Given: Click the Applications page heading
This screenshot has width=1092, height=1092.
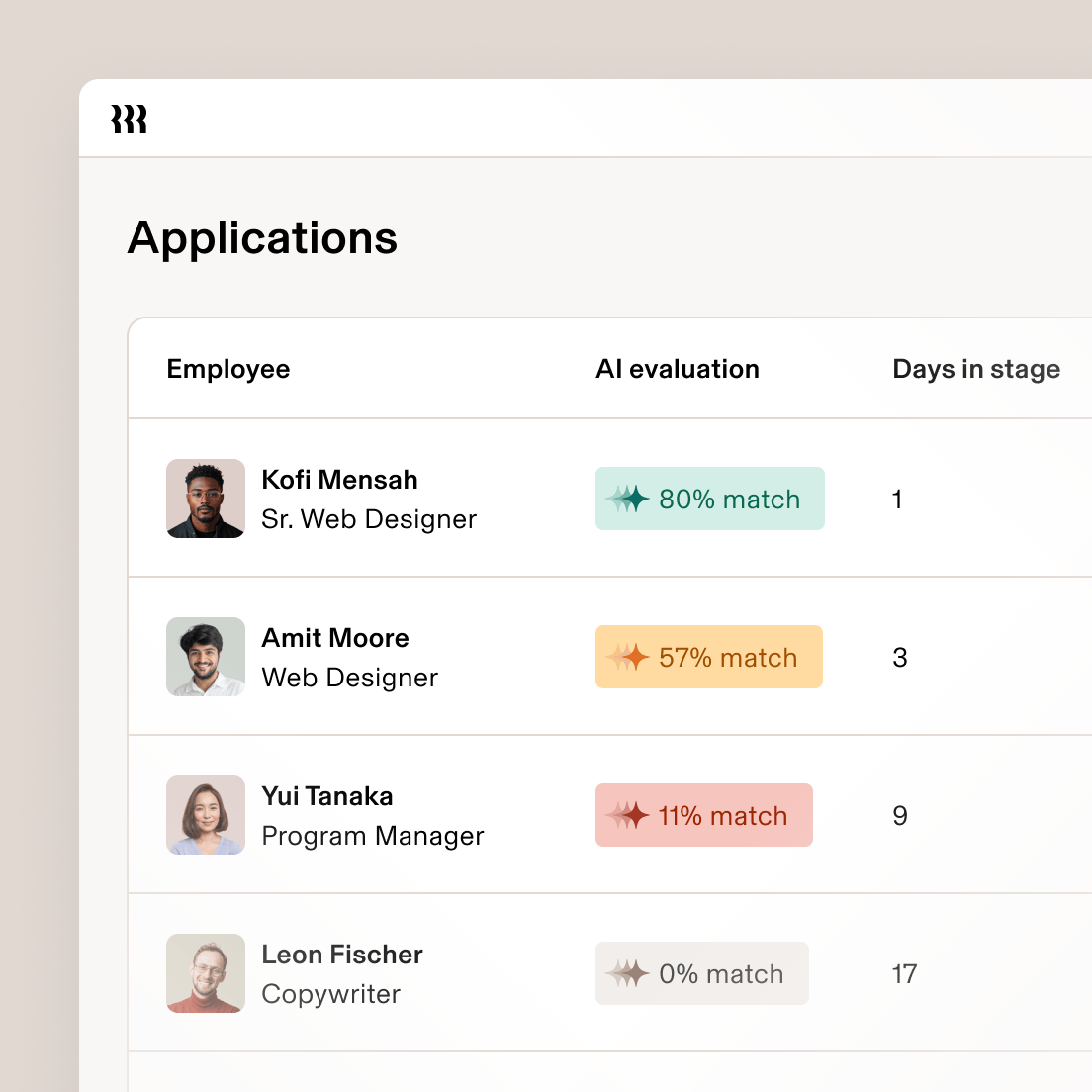Looking at the screenshot, I should pos(262,237).
